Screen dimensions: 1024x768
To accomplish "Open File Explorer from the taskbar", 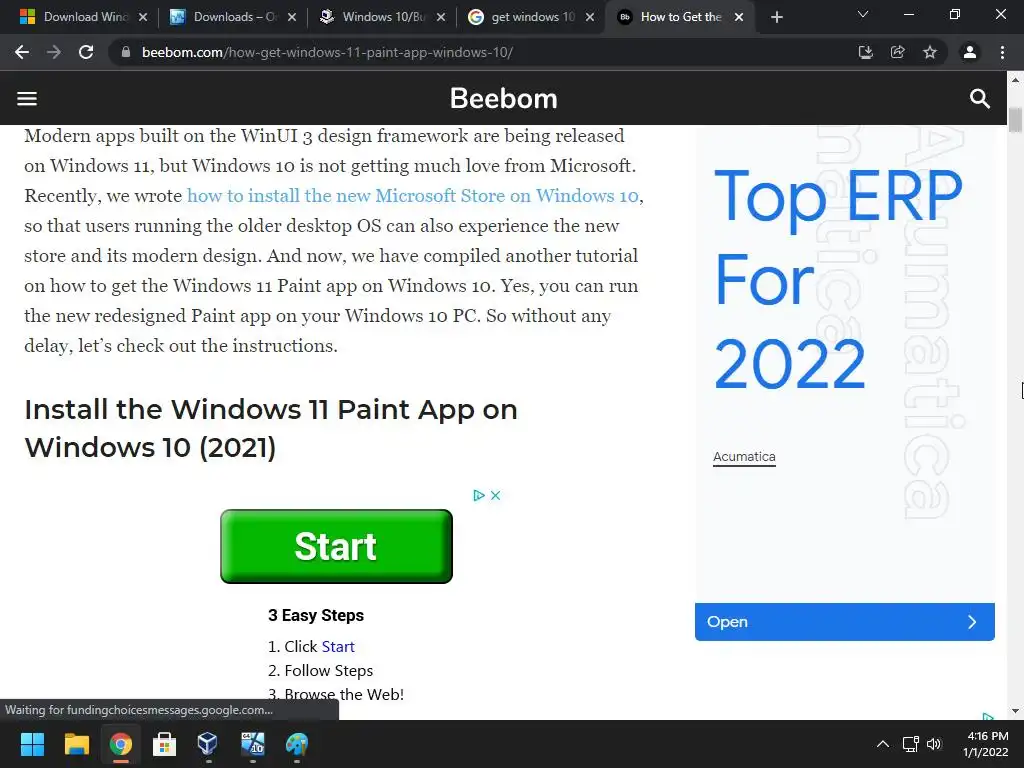I will click(76, 744).
